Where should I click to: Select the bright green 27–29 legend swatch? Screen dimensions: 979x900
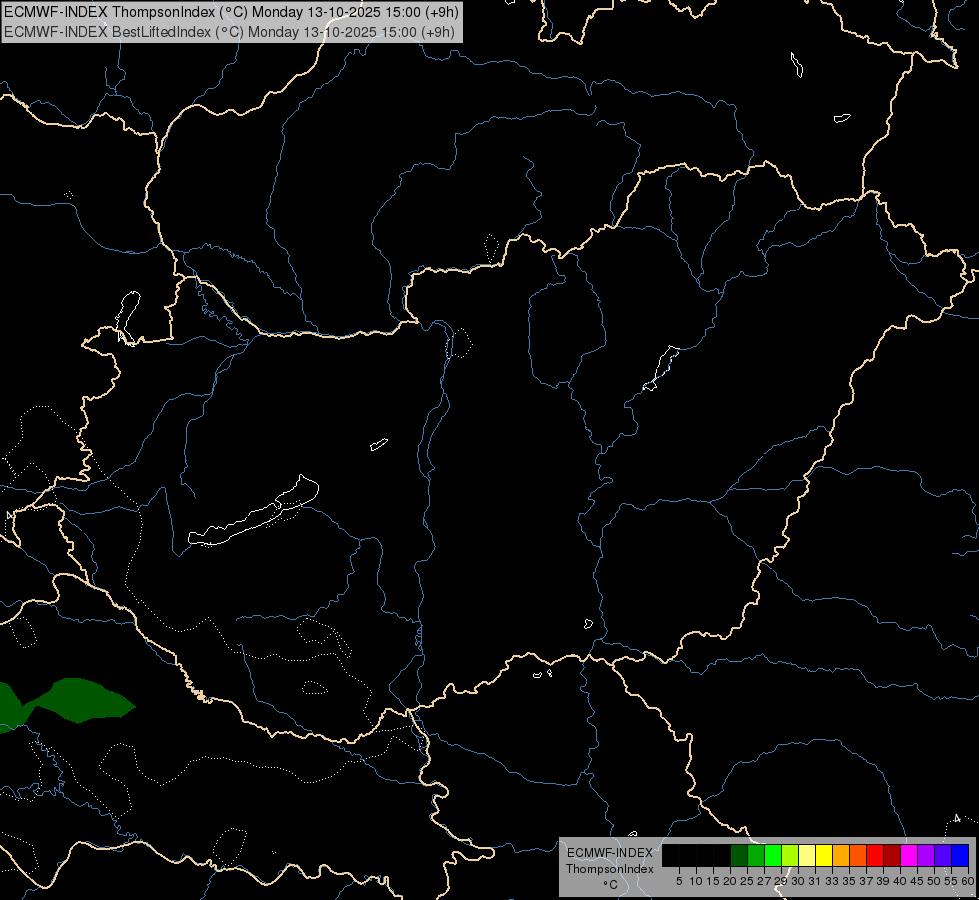coord(773,855)
